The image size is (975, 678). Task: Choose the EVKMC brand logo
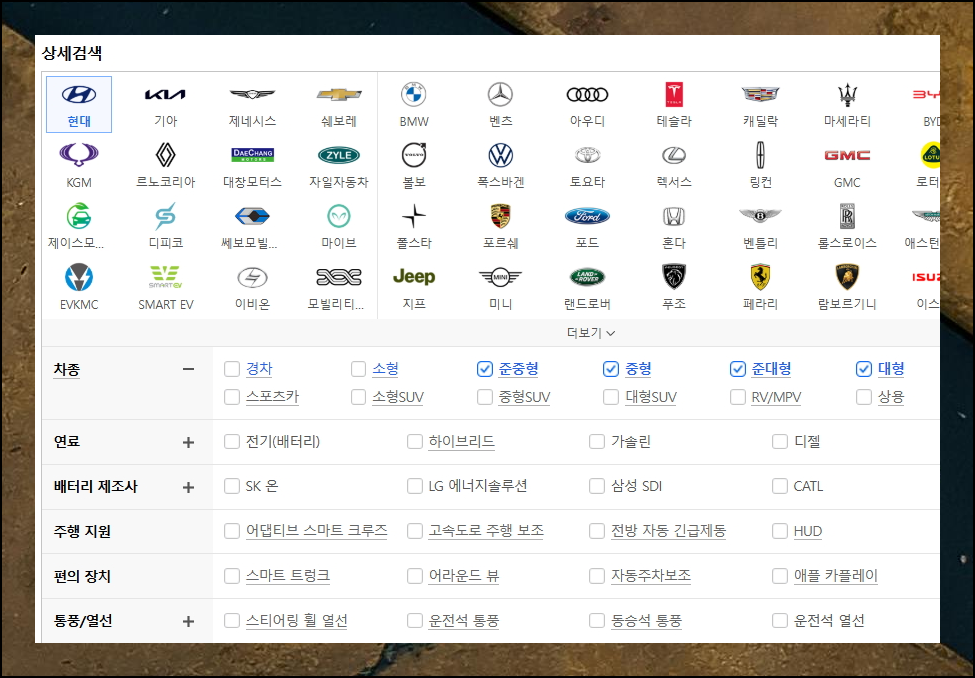tap(79, 277)
